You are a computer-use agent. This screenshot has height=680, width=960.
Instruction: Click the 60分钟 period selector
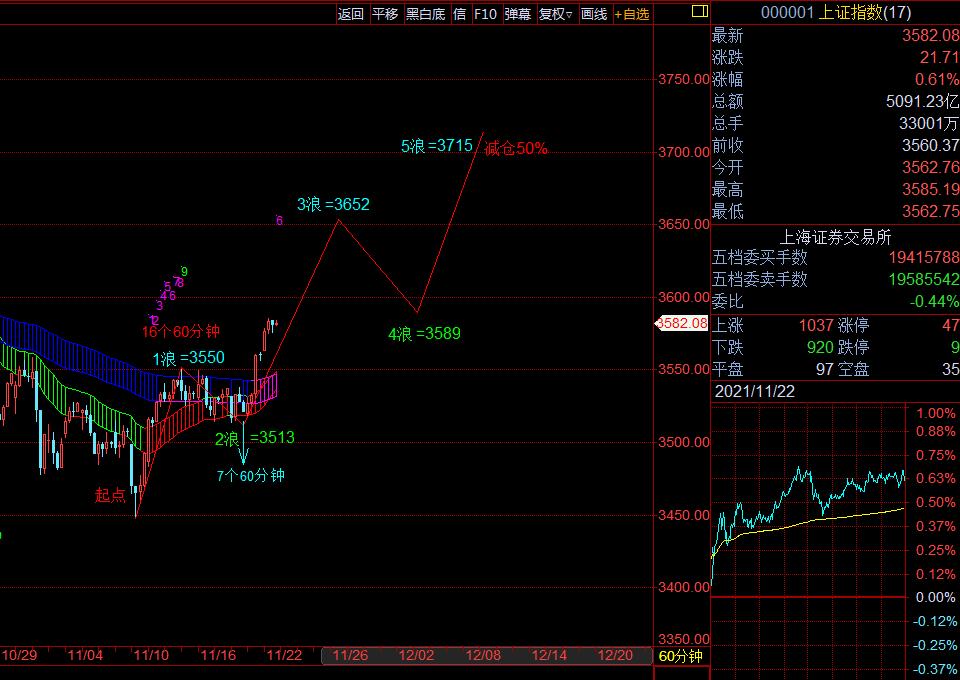[680, 657]
